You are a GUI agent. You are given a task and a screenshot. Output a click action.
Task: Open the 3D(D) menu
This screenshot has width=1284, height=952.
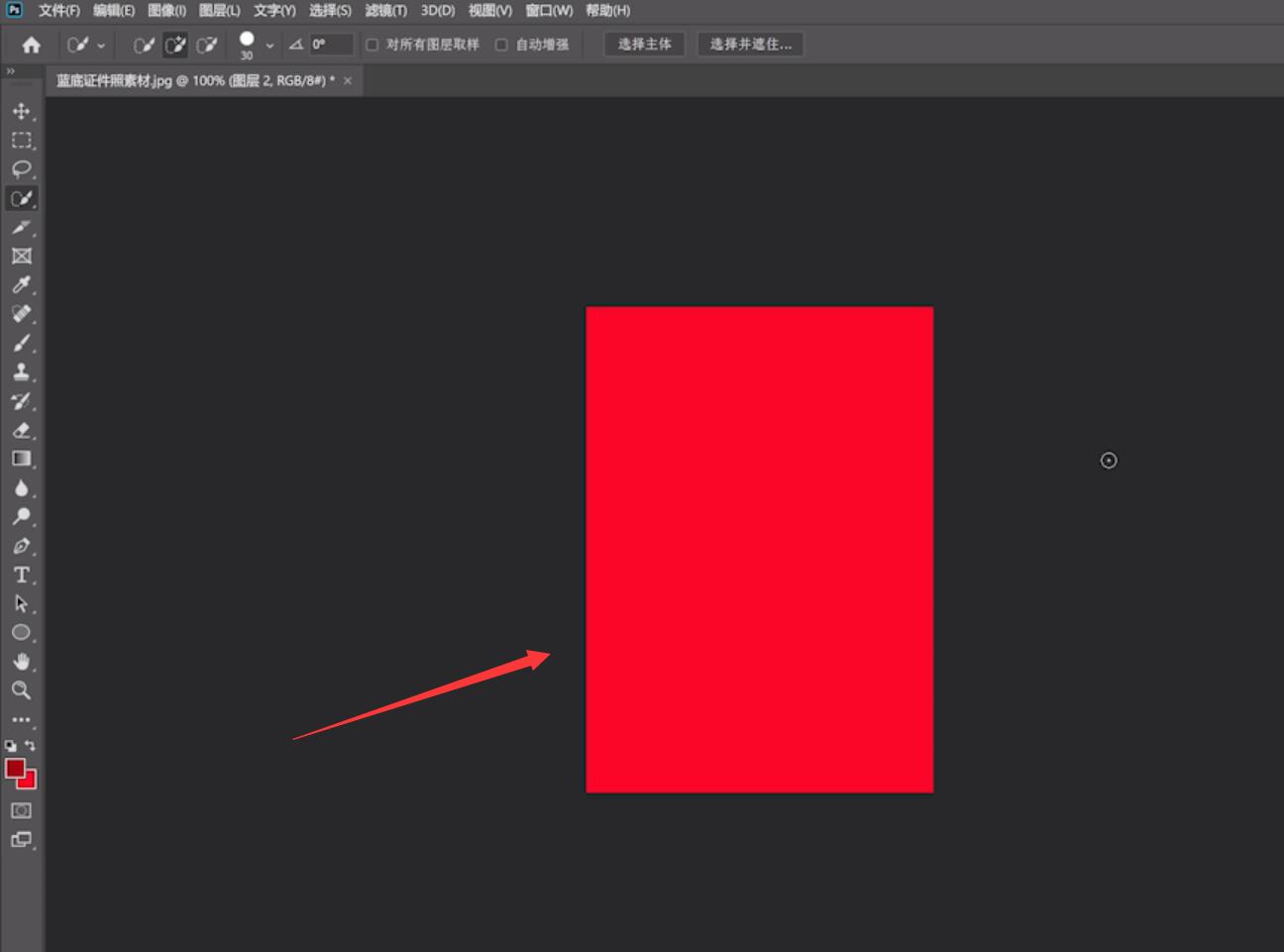[438, 10]
